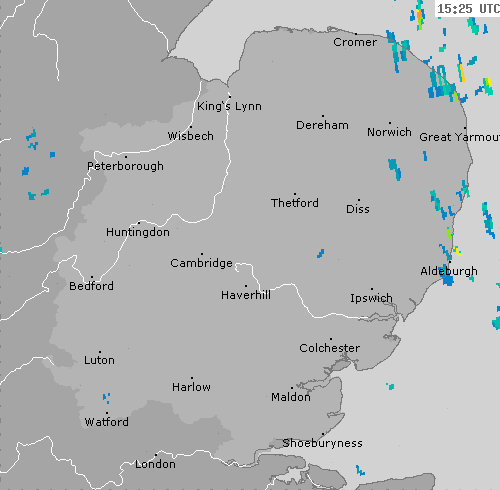Select the Luton label
This screenshot has height=490, width=500.
click(99, 360)
